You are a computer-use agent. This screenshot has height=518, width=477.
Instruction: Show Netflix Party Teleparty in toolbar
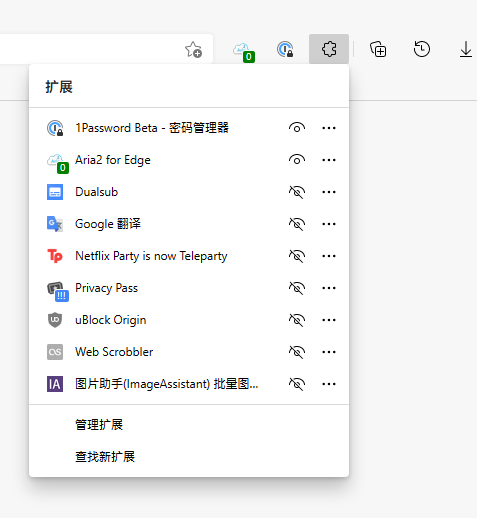tap(297, 256)
